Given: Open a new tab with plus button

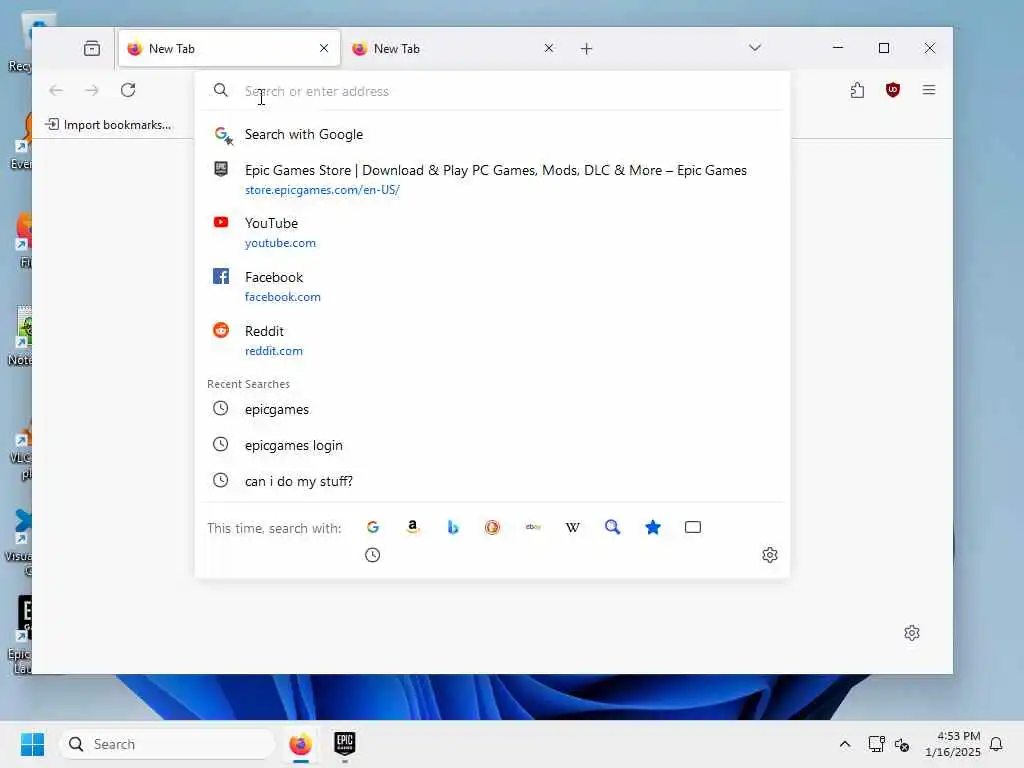Looking at the screenshot, I should pos(586,48).
